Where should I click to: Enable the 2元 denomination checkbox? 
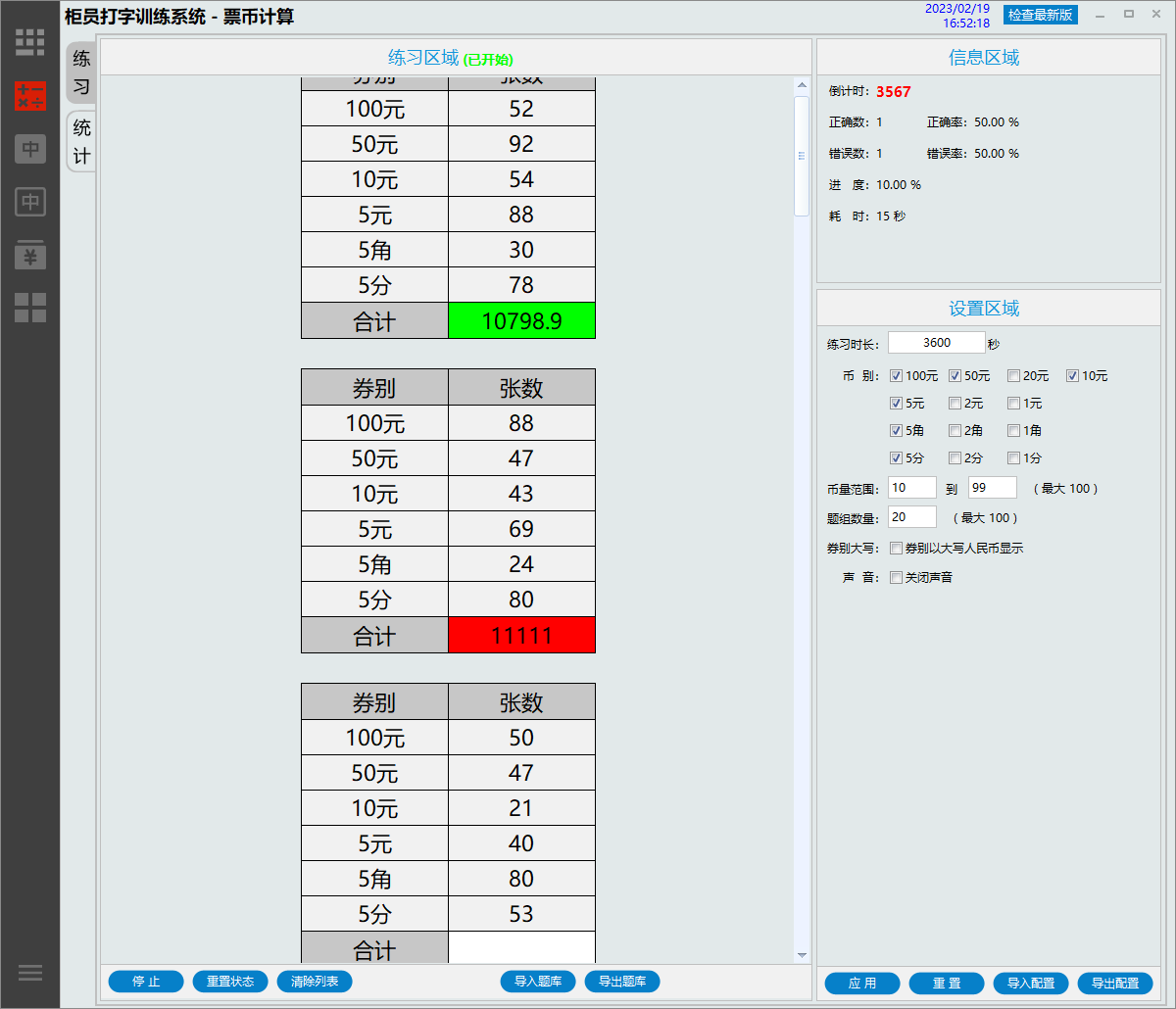point(955,404)
